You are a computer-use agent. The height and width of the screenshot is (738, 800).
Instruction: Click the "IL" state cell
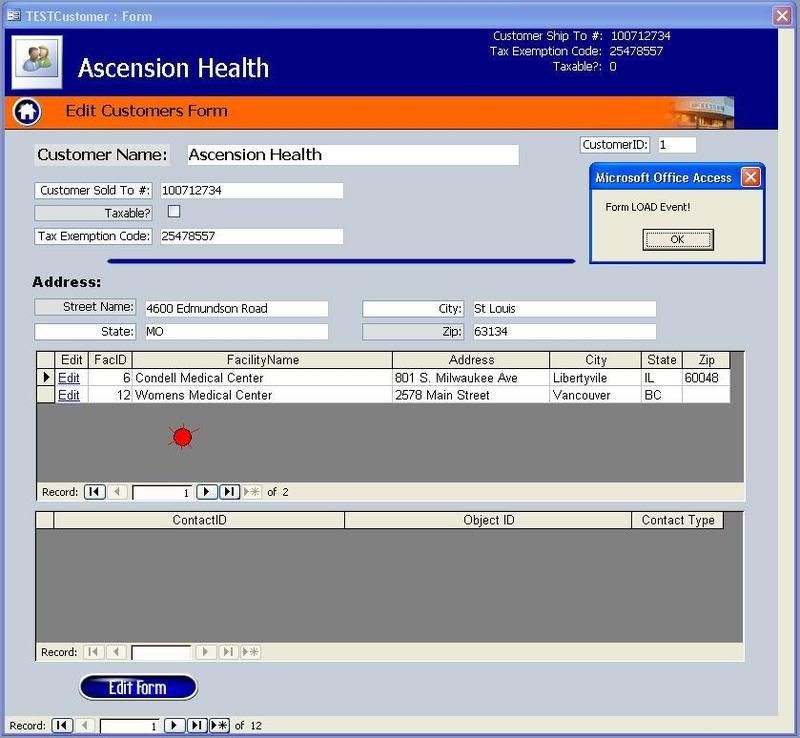[662, 378]
